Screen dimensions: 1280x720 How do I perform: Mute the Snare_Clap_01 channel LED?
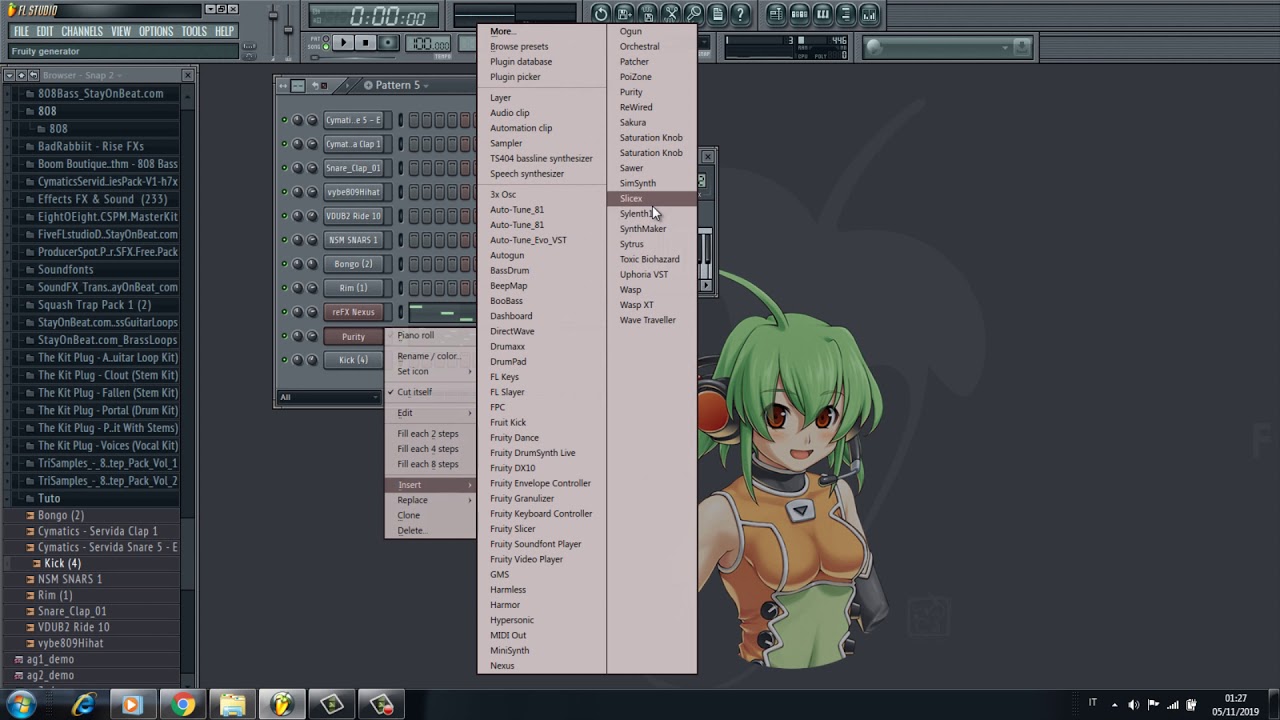[284, 168]
